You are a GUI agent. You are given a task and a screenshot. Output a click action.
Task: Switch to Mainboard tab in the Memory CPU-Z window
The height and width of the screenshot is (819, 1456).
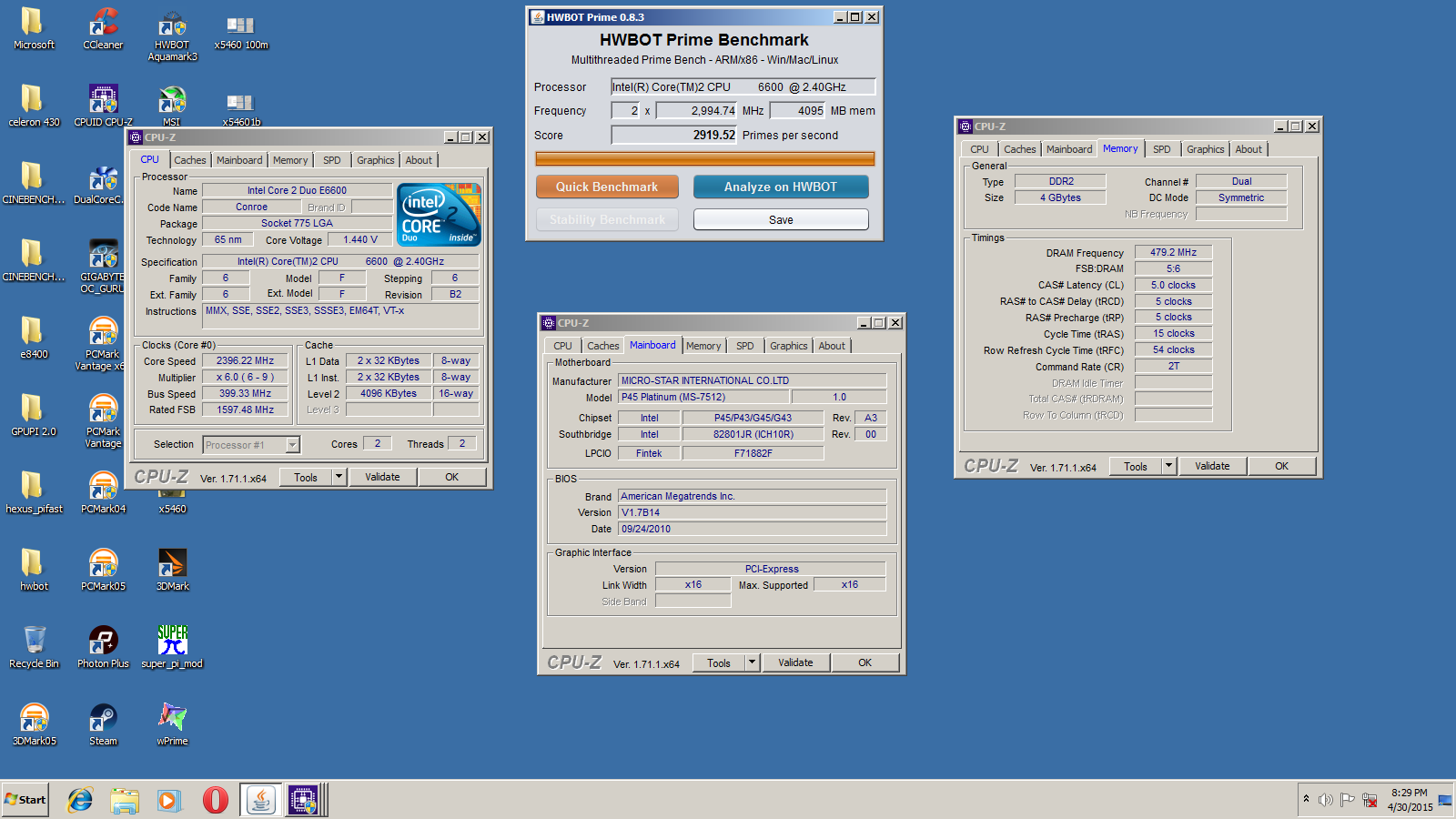[x=1069, y=149]
